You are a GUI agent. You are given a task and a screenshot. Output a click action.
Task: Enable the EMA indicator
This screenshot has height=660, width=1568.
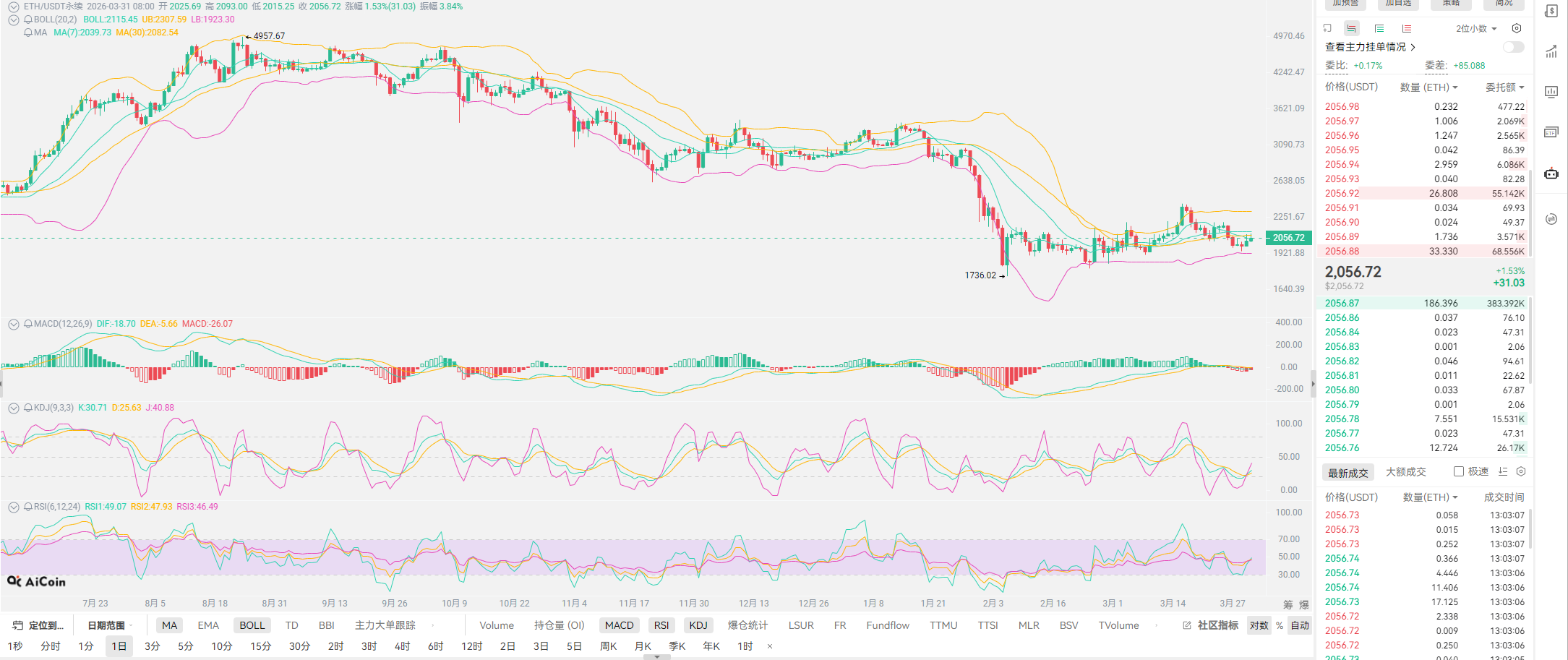(208, 625)
